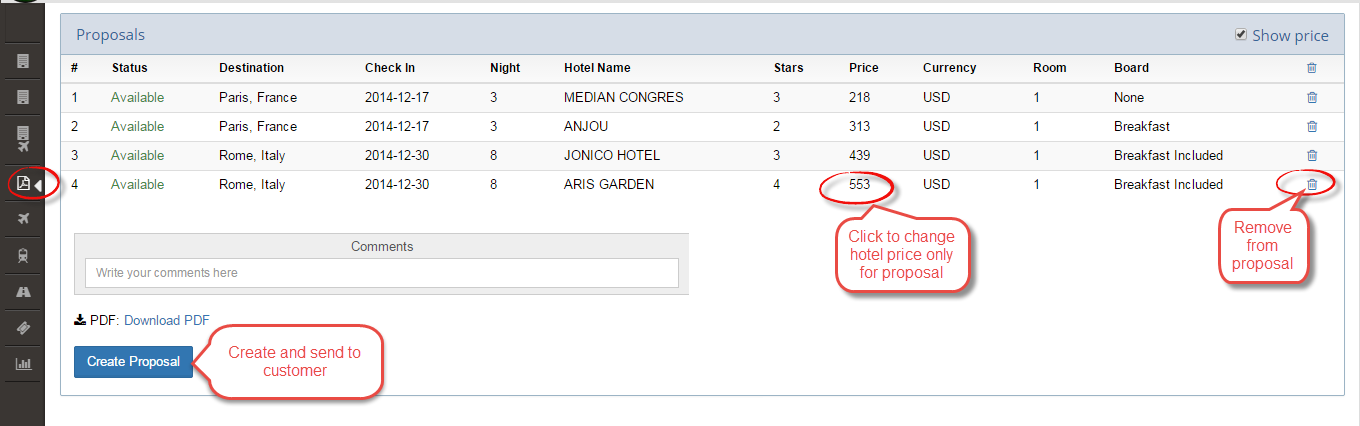Click trash icon in table header
Screen dimensions: 1360x426
pyautogui.click(x=1312, y=68)
